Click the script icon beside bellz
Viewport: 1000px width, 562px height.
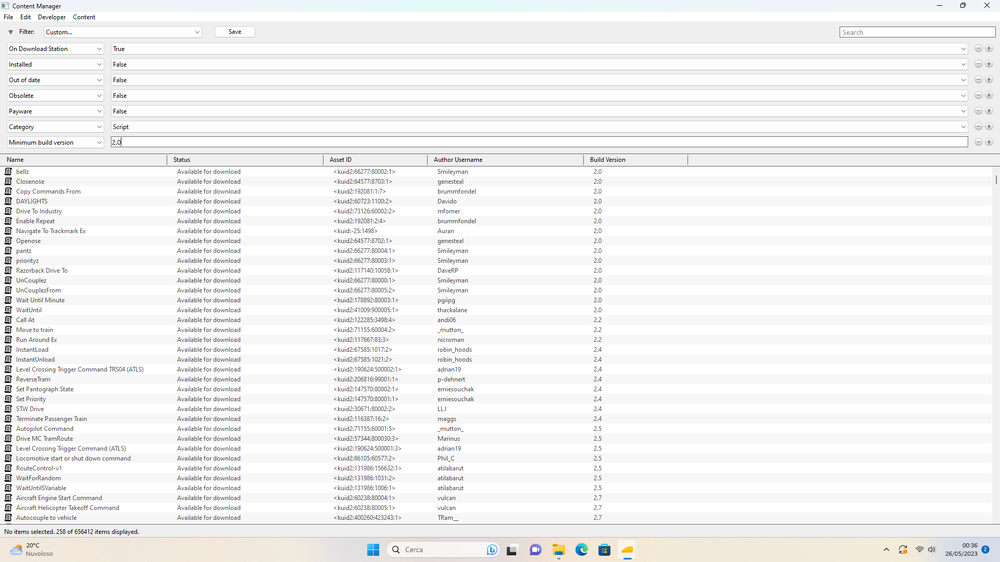pos(8,172)
